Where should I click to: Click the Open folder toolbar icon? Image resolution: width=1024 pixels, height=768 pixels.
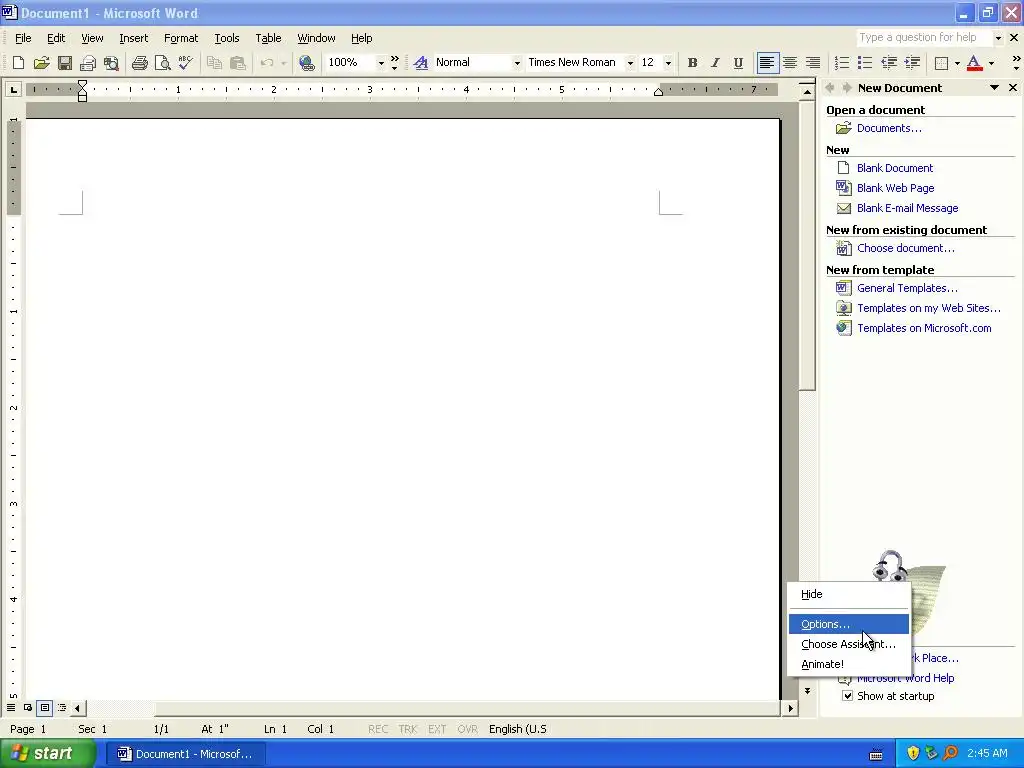(41, 63)
